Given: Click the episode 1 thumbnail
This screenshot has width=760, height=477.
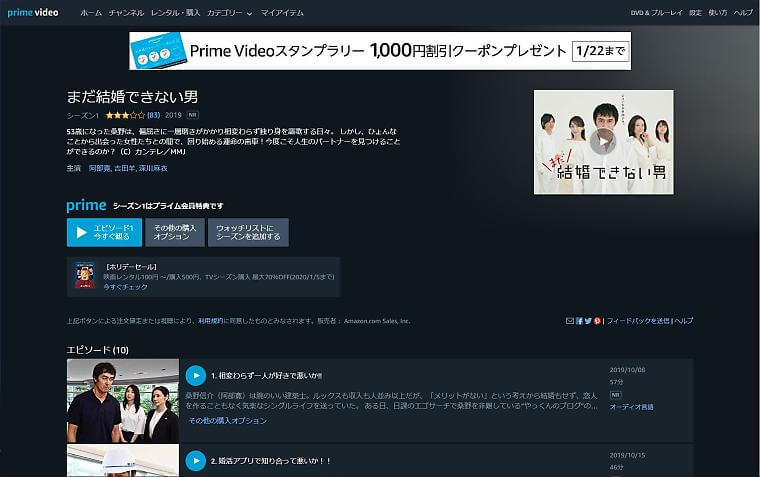Looking at the screenshot, I should 123,401.
